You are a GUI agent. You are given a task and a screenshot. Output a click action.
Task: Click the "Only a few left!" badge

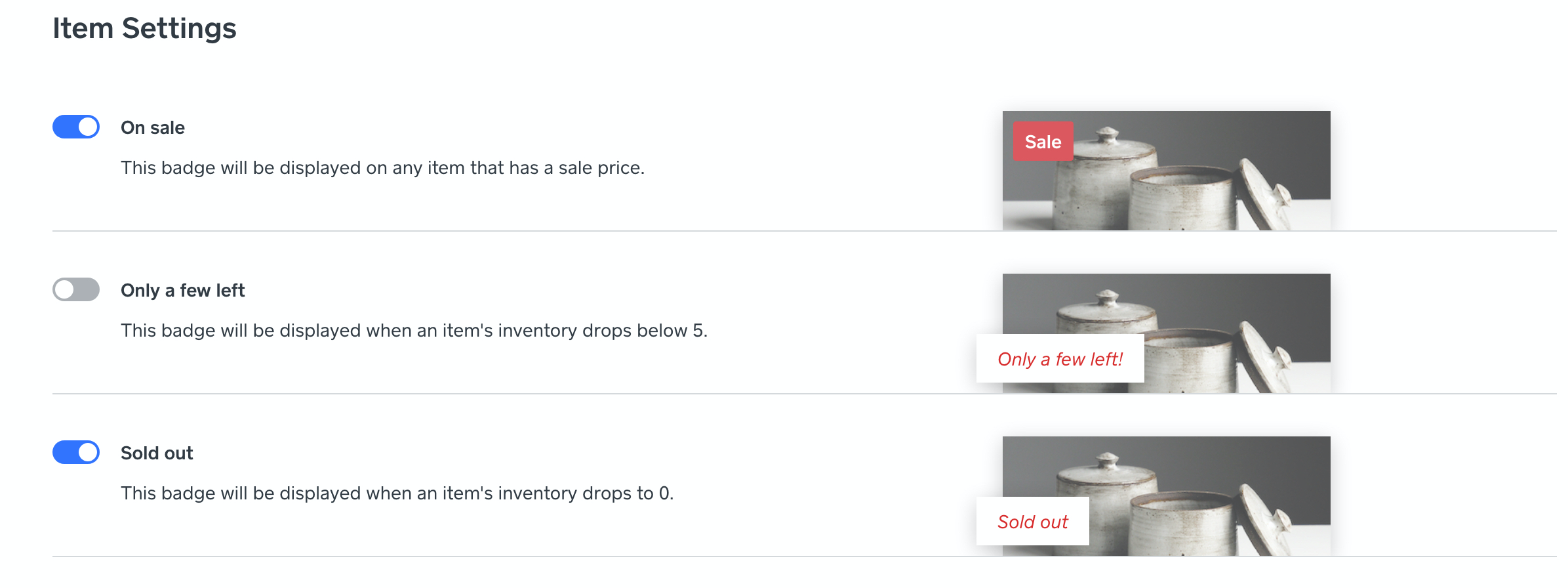click(1060, 359)
